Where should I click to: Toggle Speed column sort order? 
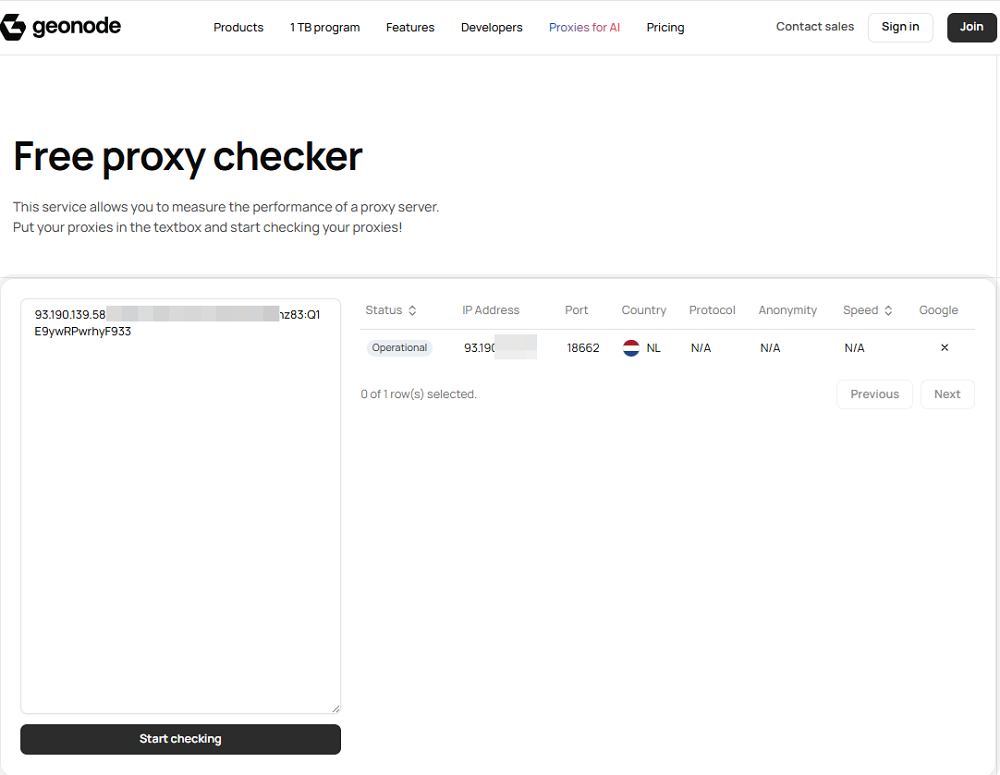click(x=887, y=310)
